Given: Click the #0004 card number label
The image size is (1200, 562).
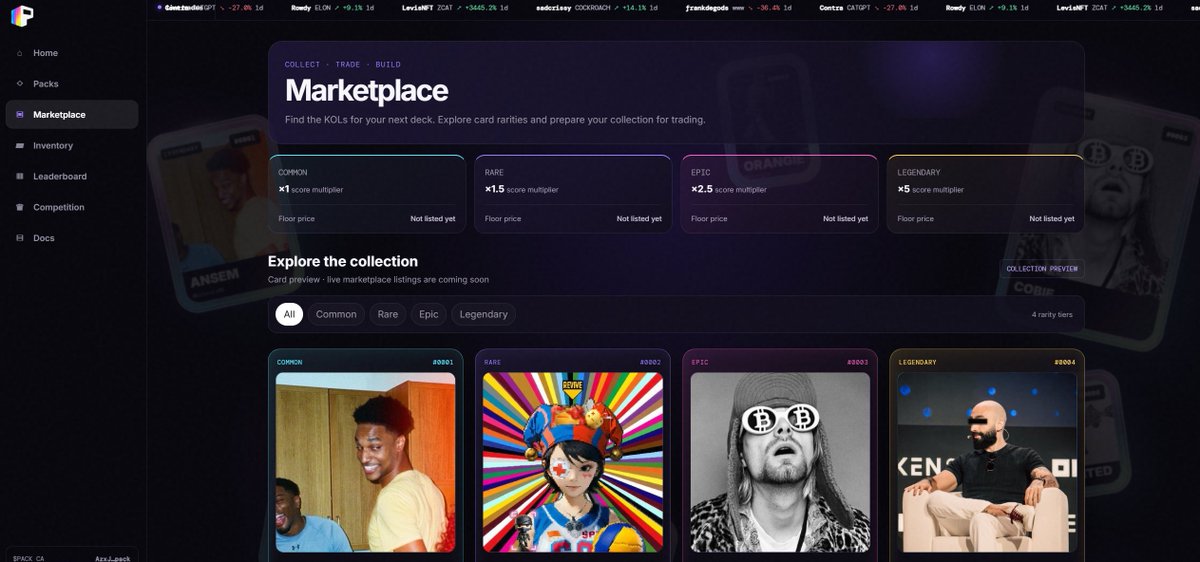Looking at the screenshot, I should click(x=1065, y=362).
